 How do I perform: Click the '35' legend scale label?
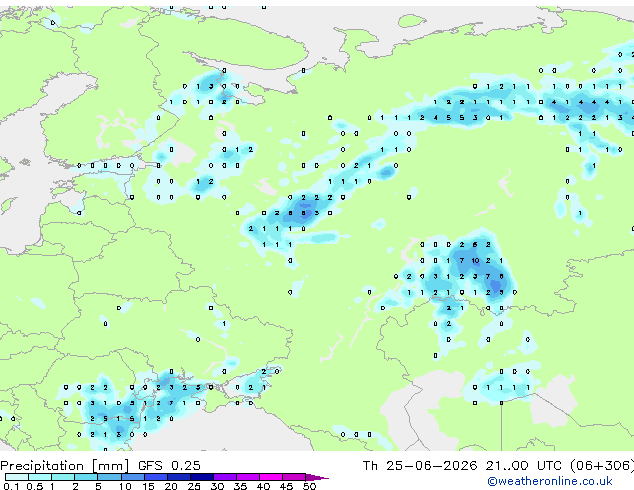241,486
